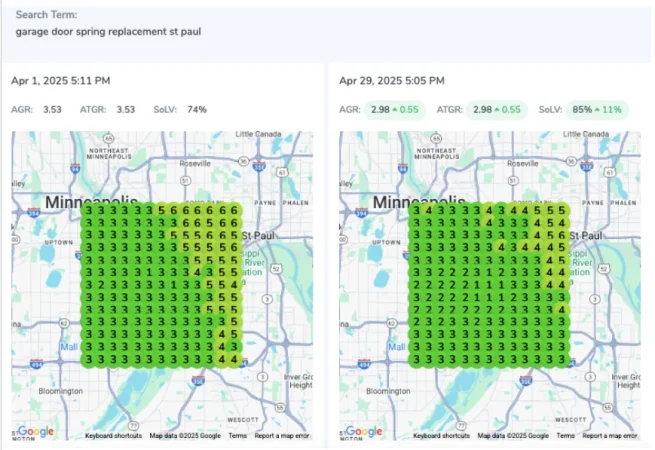Click the 'Uptown' label on the Apr 1 map
Image resolution: width=655 pixels, height=450 pixels.
pos(58,242)
